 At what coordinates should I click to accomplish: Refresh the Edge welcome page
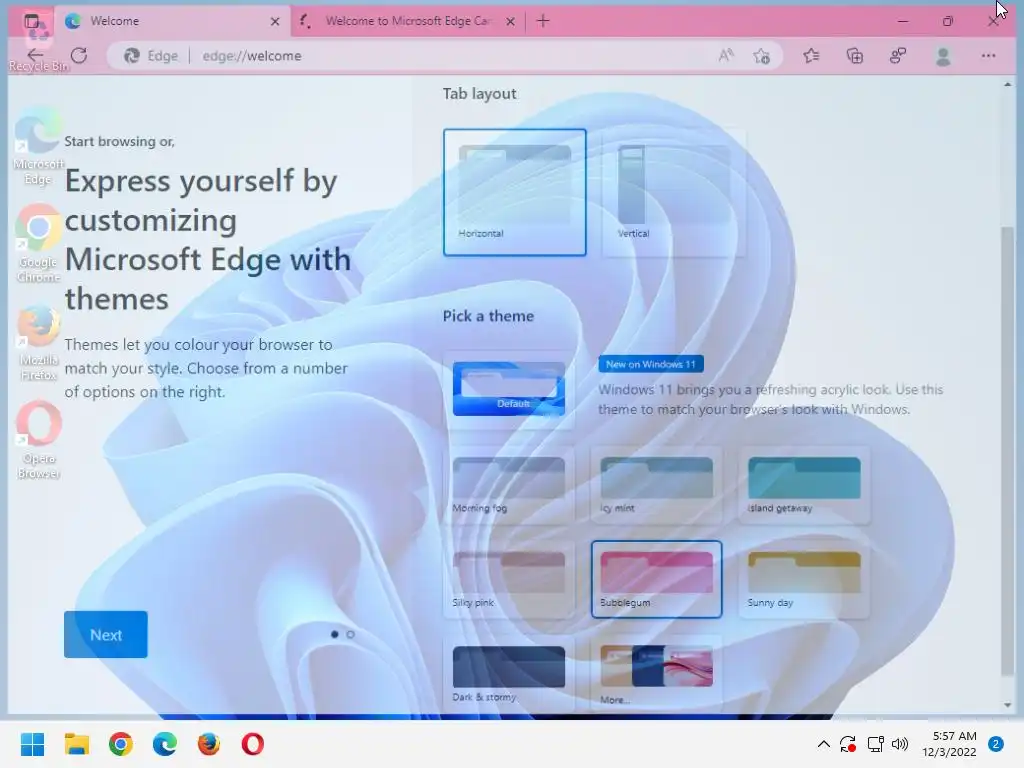[x=79, y=56]
